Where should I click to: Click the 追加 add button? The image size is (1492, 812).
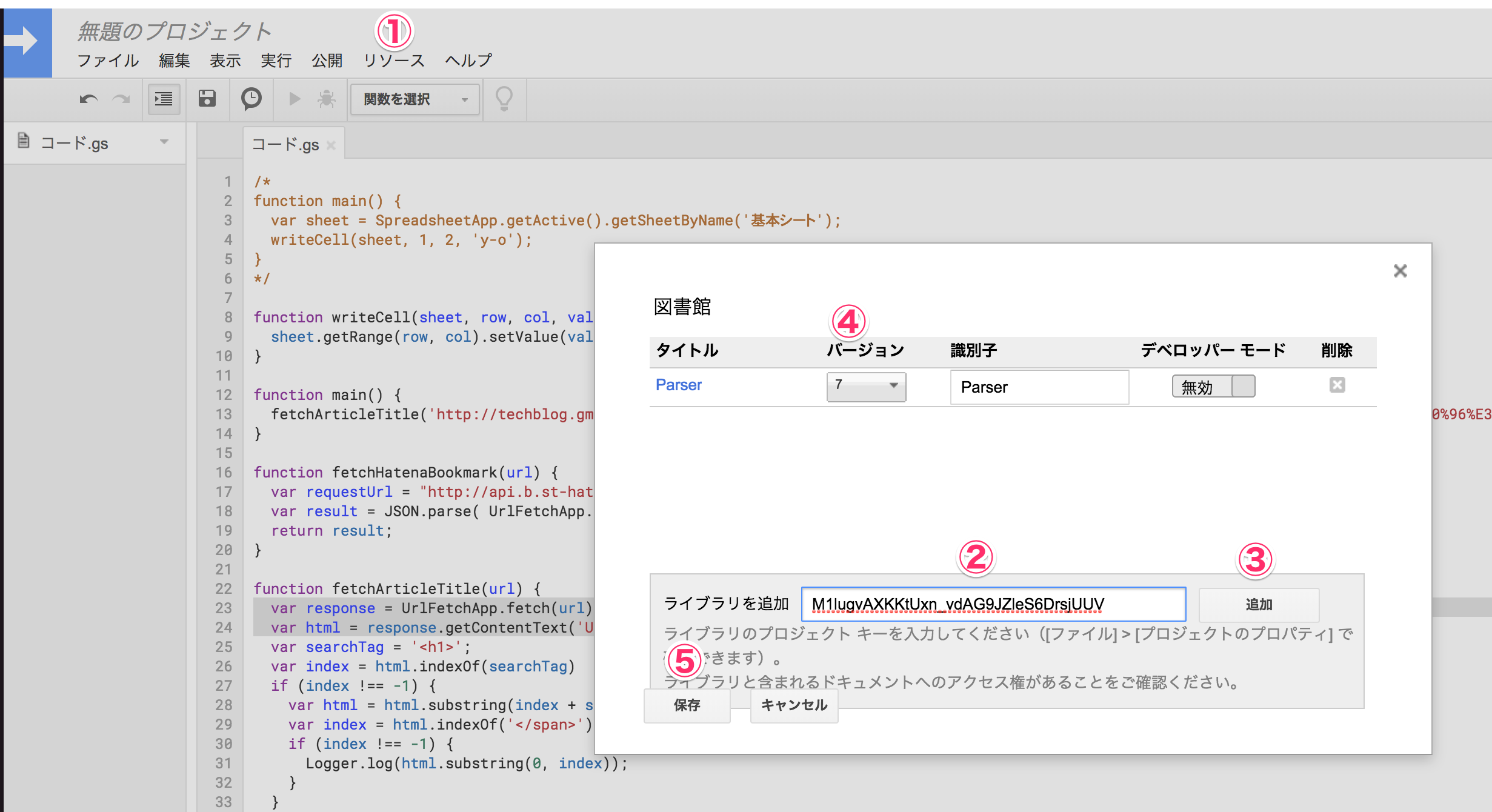pyautogui.click(x=1259, y=604)
